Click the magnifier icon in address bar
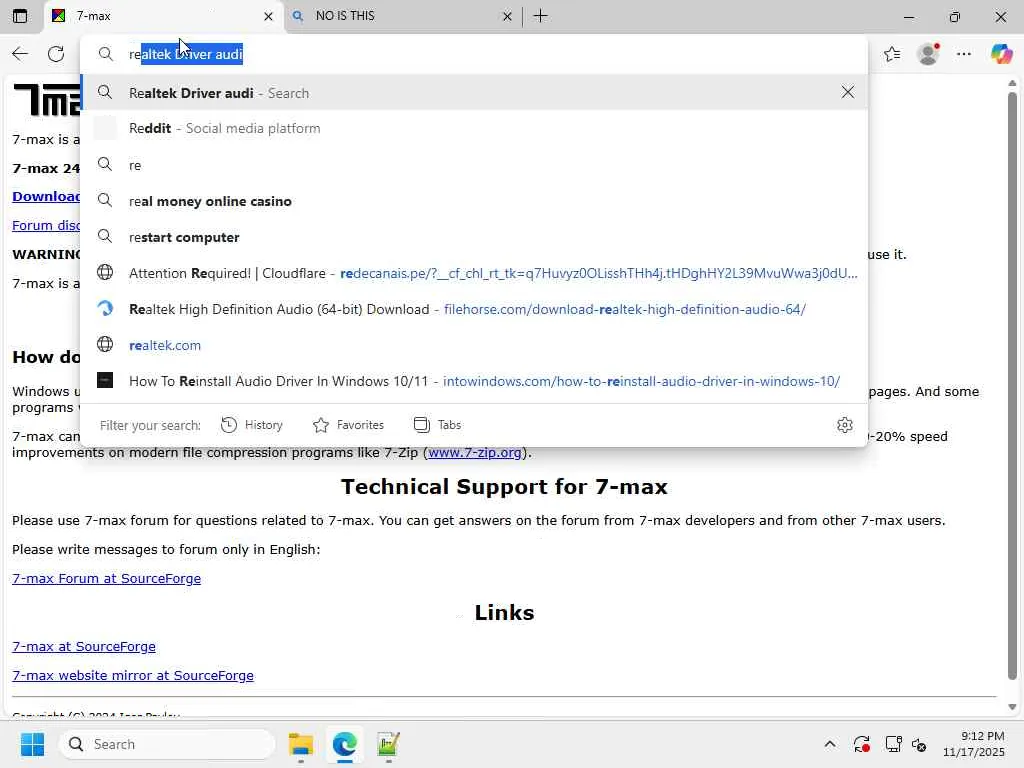 click(x=105, y=54)
